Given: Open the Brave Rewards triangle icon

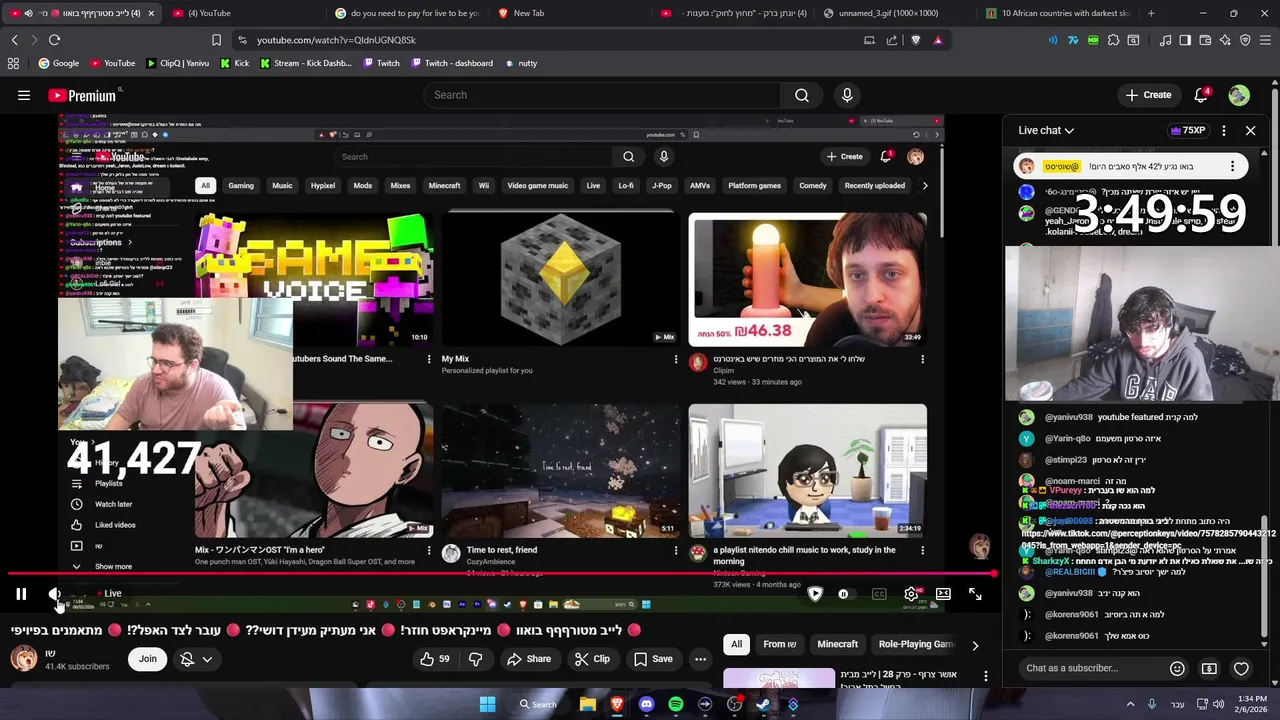Looking at the screenshot, I should pyautogui.click(x=937, y=40).
